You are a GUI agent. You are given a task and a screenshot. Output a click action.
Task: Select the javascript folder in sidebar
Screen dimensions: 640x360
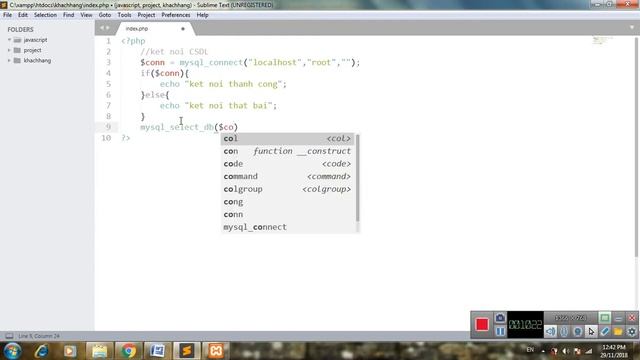(x=35, y=40)
